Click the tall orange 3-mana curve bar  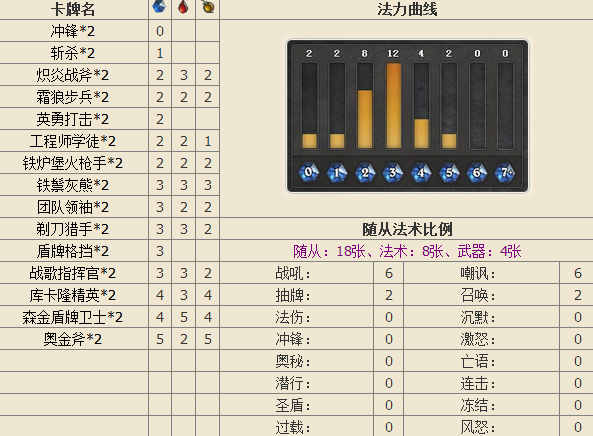click(394, 106)
